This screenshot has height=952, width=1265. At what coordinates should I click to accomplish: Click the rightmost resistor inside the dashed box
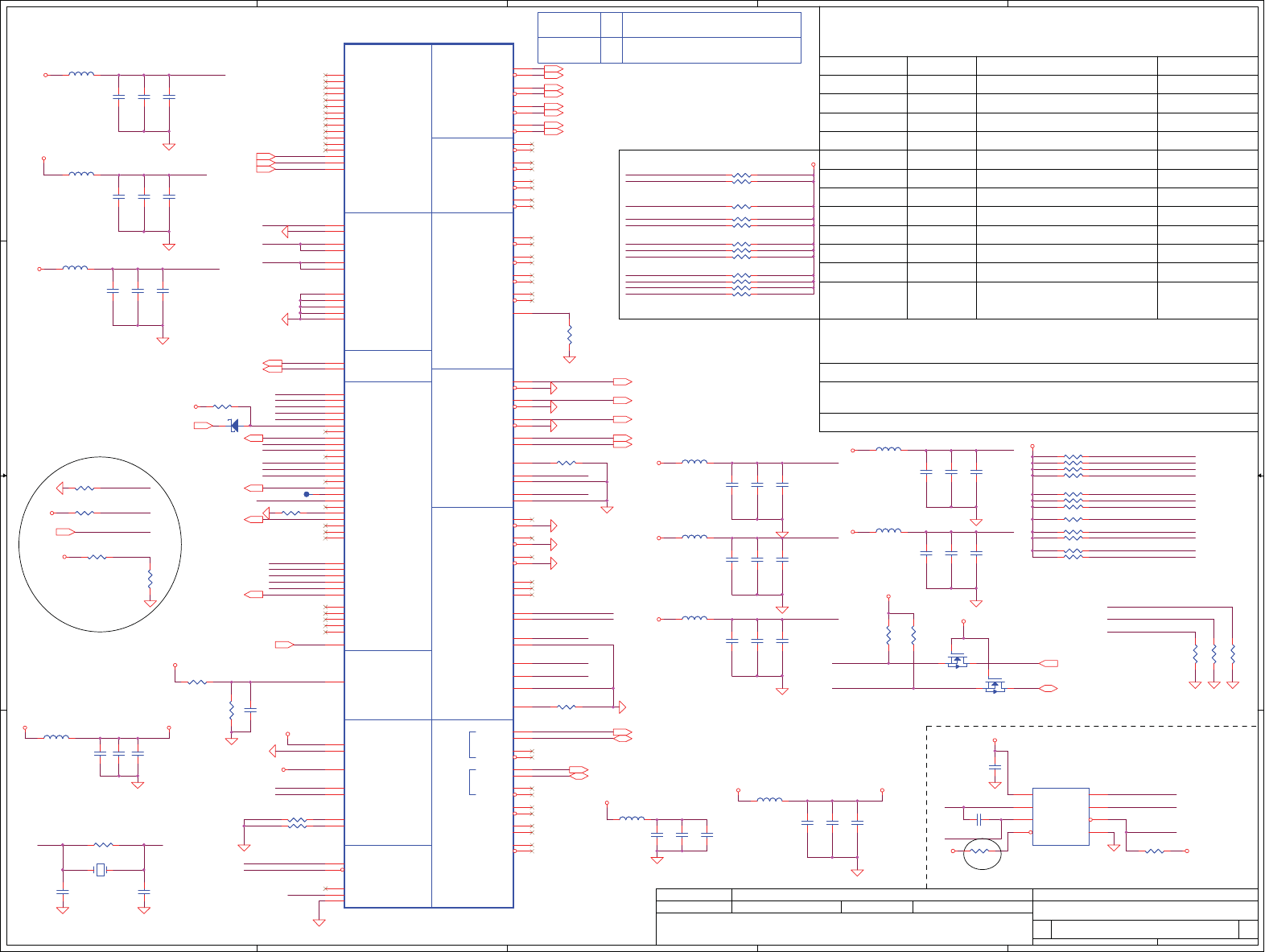point(1155,851)
